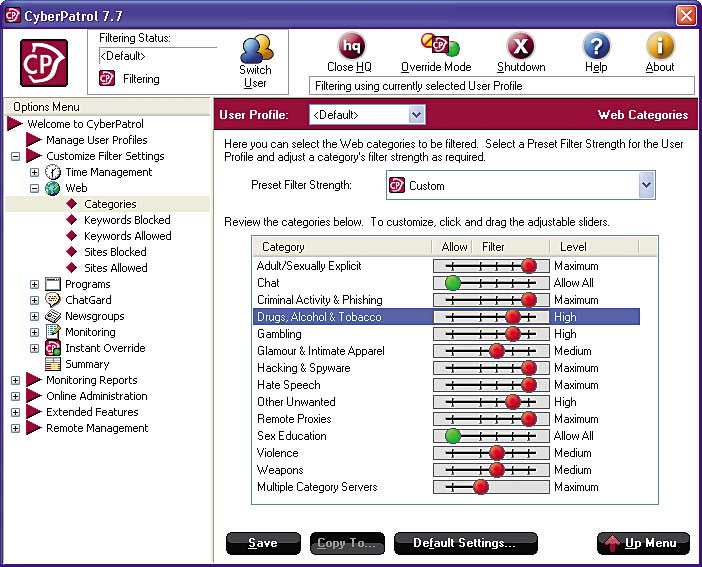Select the Hate Speech category row
Image resolution: width=702 pixels, height=567 pixels.
[x=446, y=385]
